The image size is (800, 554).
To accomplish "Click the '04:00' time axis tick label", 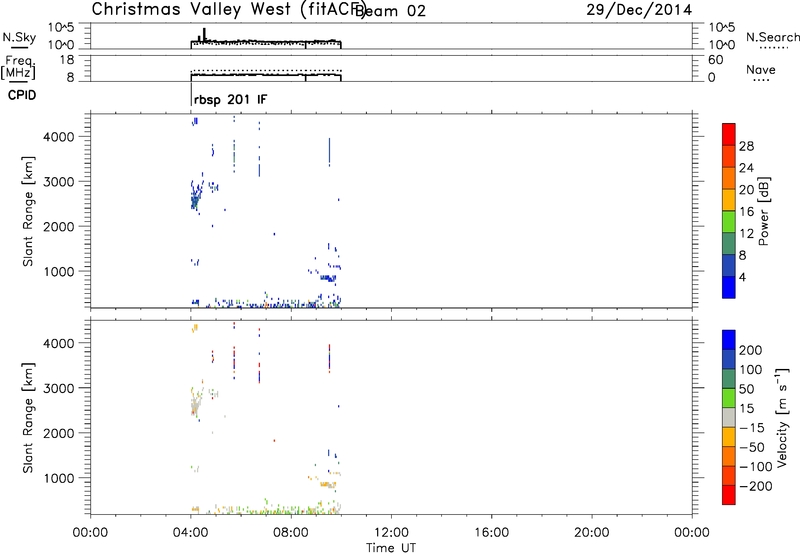I will pos(191,533).
